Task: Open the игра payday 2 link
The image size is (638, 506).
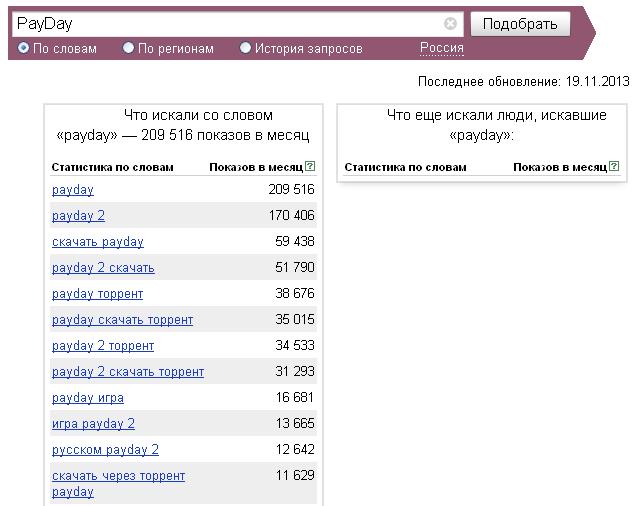Action: coord(93,424)
